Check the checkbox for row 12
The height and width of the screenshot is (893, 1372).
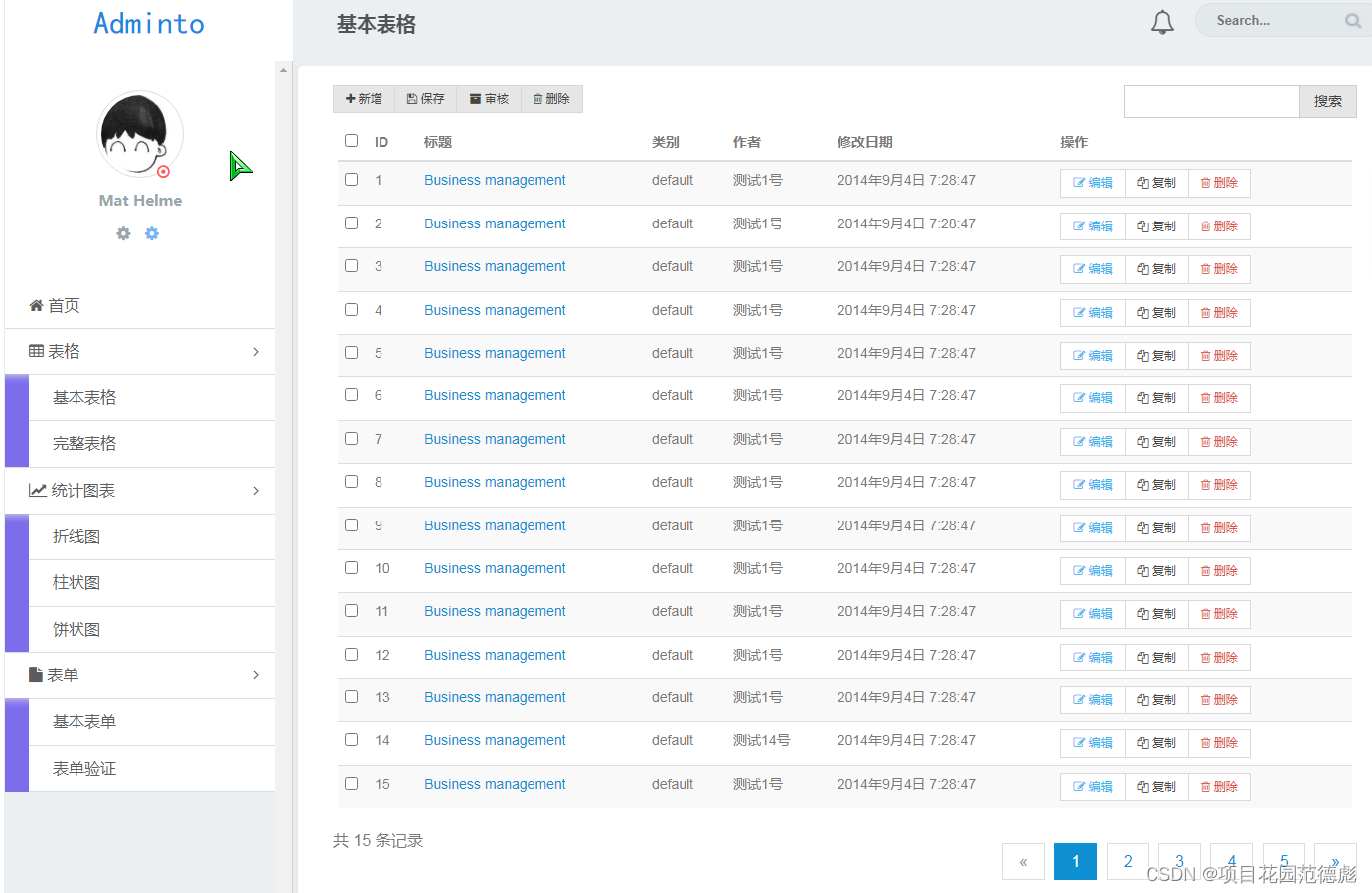tap(351, 655)
